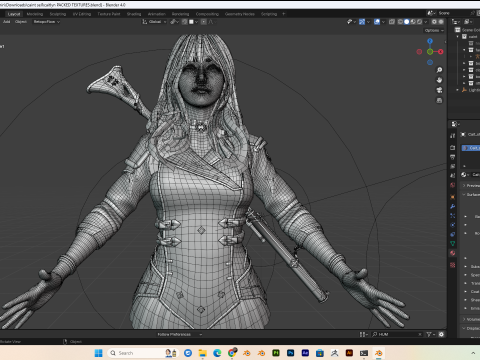Toggle the show gizmos button
480x360 pixels.
point(362,22)
